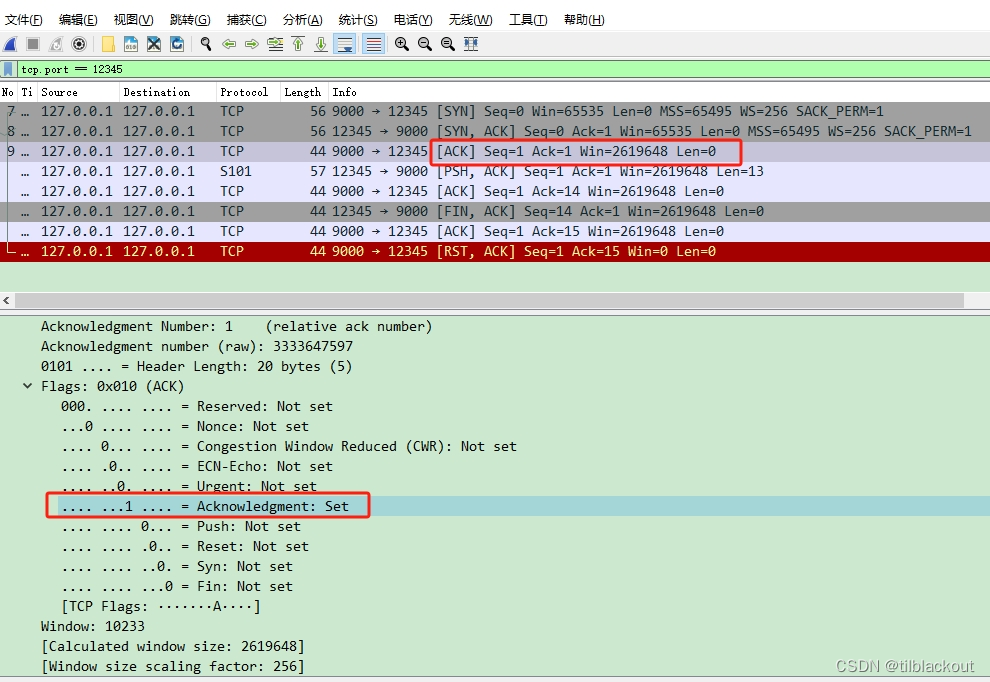990x682 pixels.
Task: Click the horizontal scrollbar left arrow
Action: (6, 301)
